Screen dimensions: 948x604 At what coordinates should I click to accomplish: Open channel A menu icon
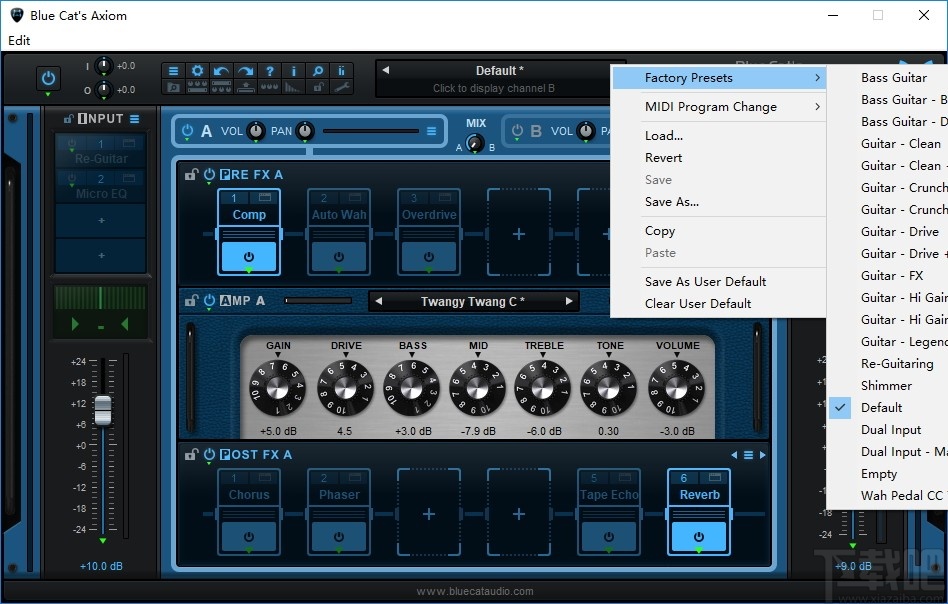(x=431, y=131)
